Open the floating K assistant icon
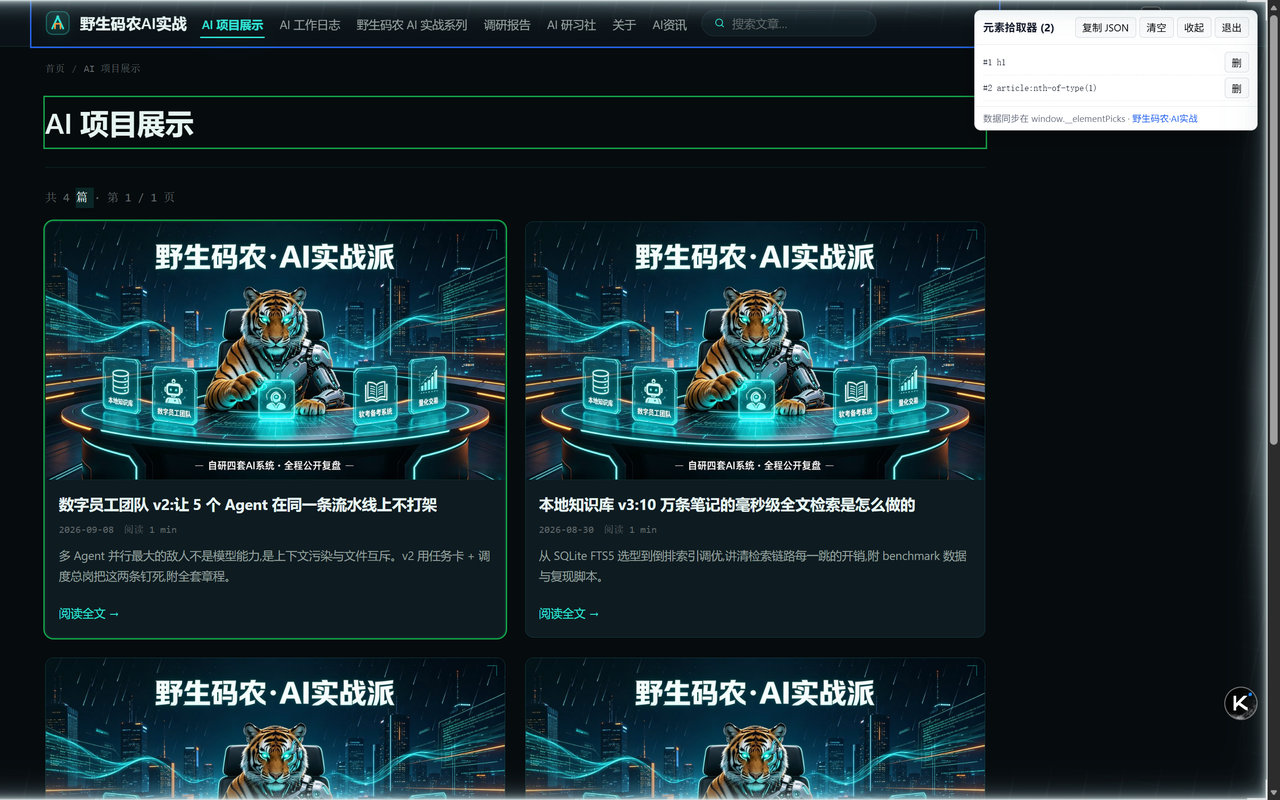1280x800 pixels. [x=1241, y=703]
